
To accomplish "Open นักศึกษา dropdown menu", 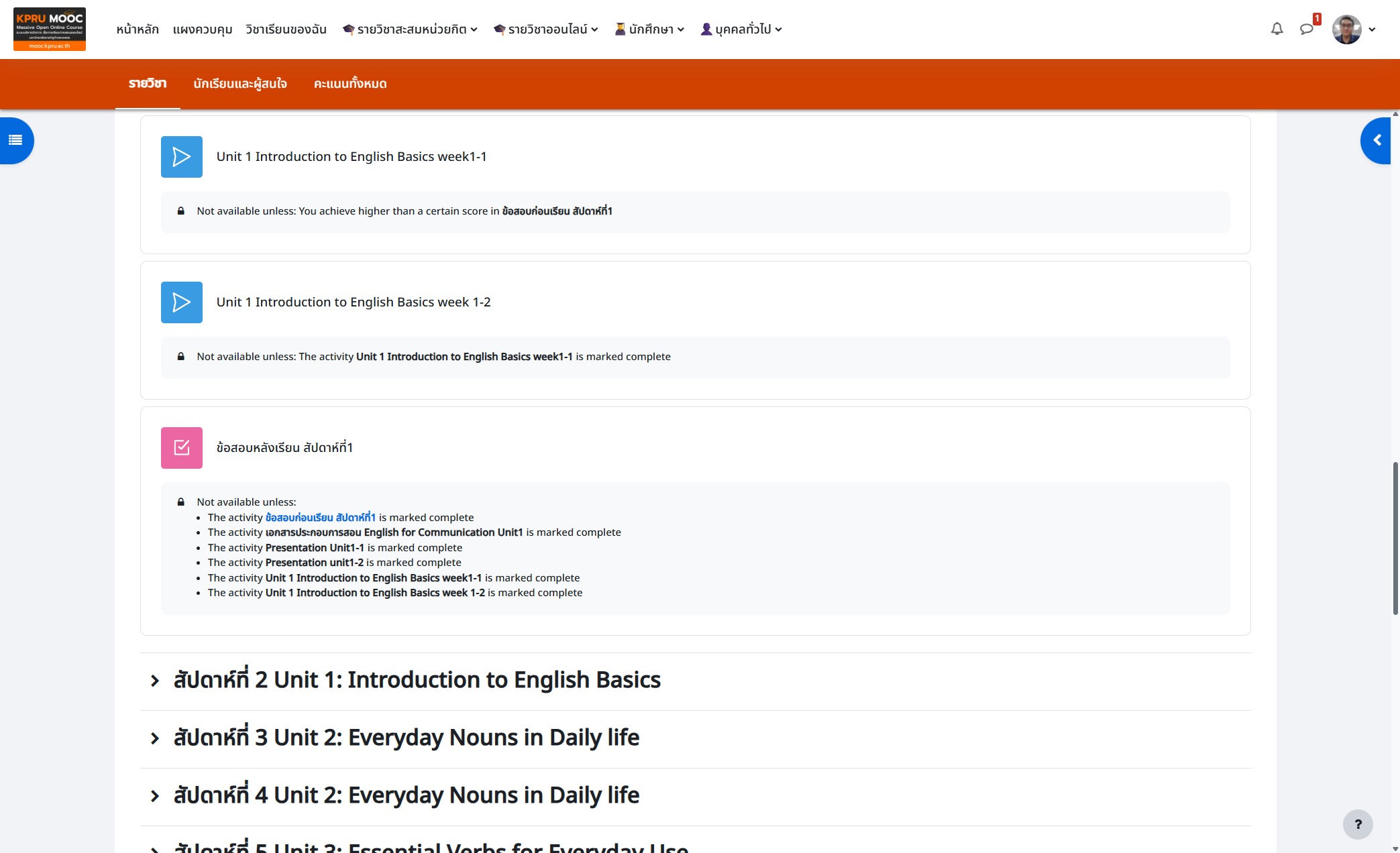I will click(x=649, y=29).
